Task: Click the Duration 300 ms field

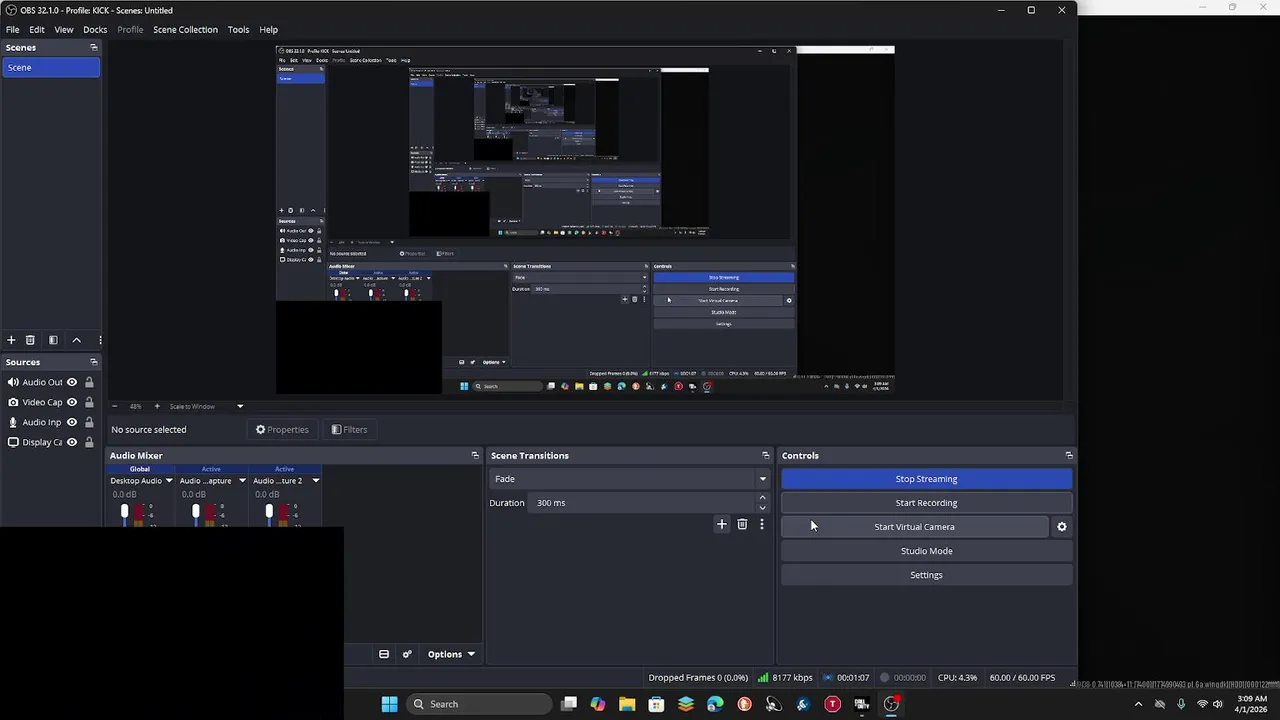Action: [x=642, y=503]
